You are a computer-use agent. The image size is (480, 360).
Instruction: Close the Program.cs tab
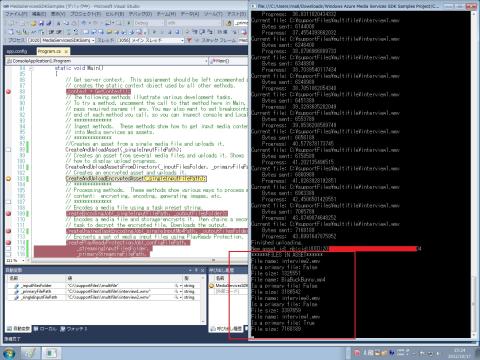[66, 51]
